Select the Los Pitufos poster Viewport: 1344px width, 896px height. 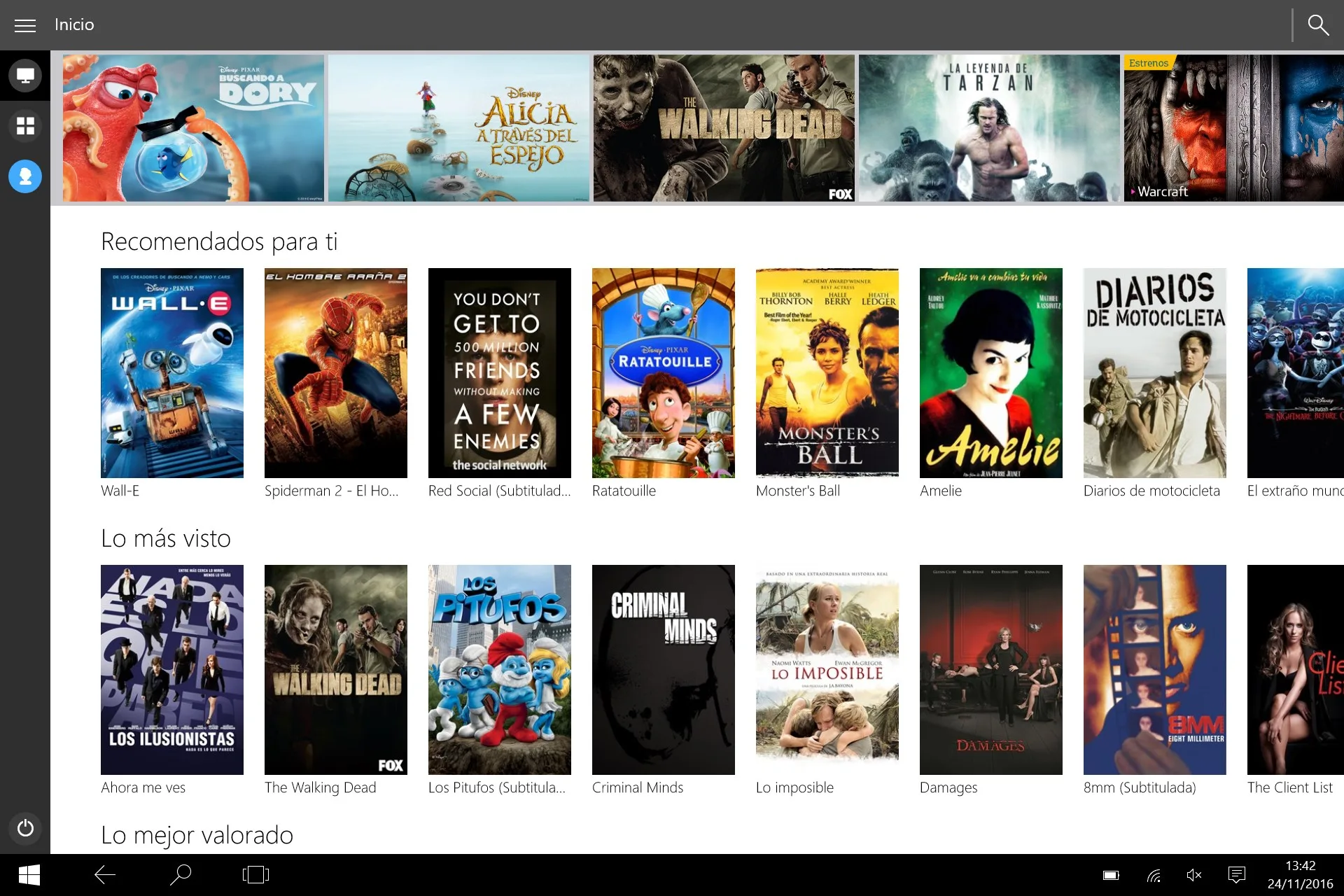click(500, 670)
